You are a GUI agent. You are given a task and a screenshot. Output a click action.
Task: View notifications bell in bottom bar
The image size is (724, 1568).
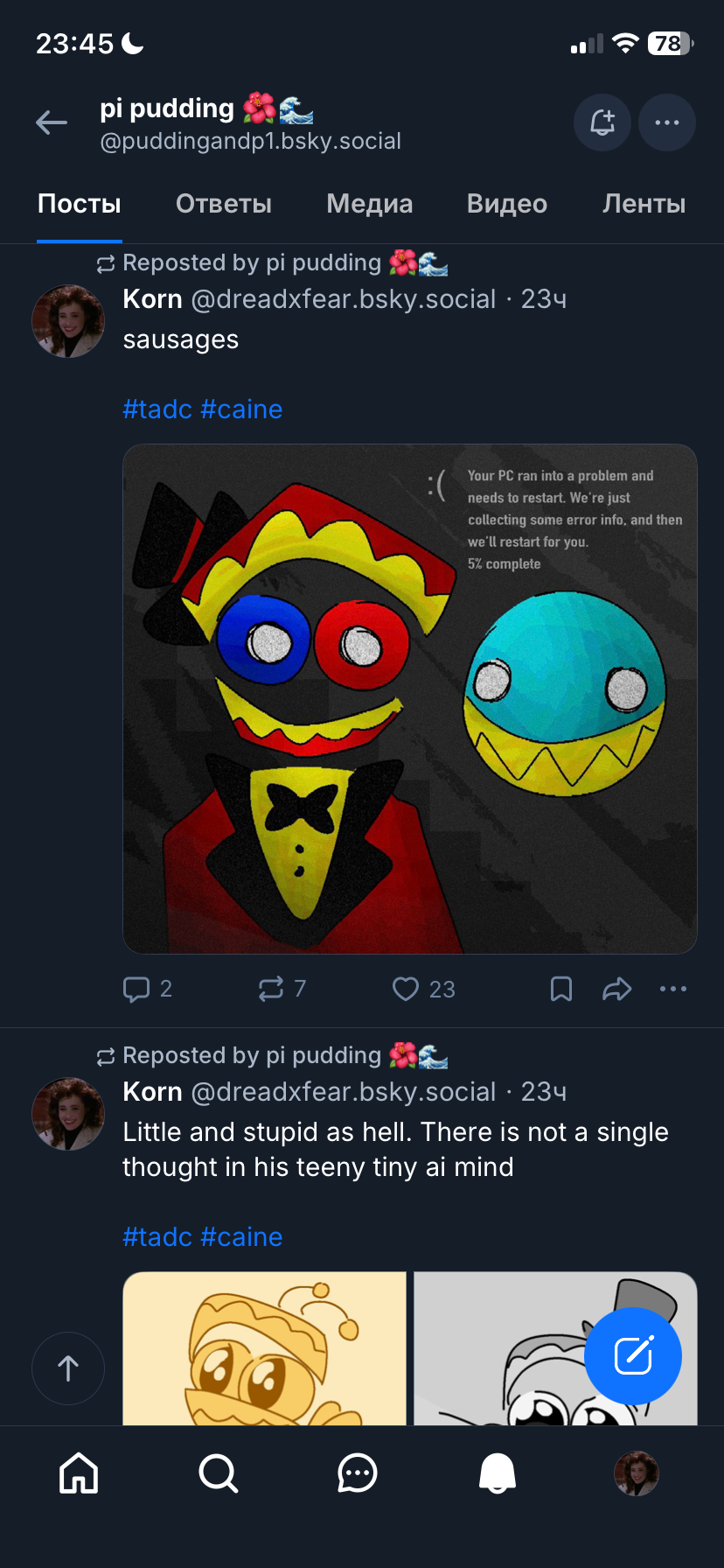tap(498, 1473)
